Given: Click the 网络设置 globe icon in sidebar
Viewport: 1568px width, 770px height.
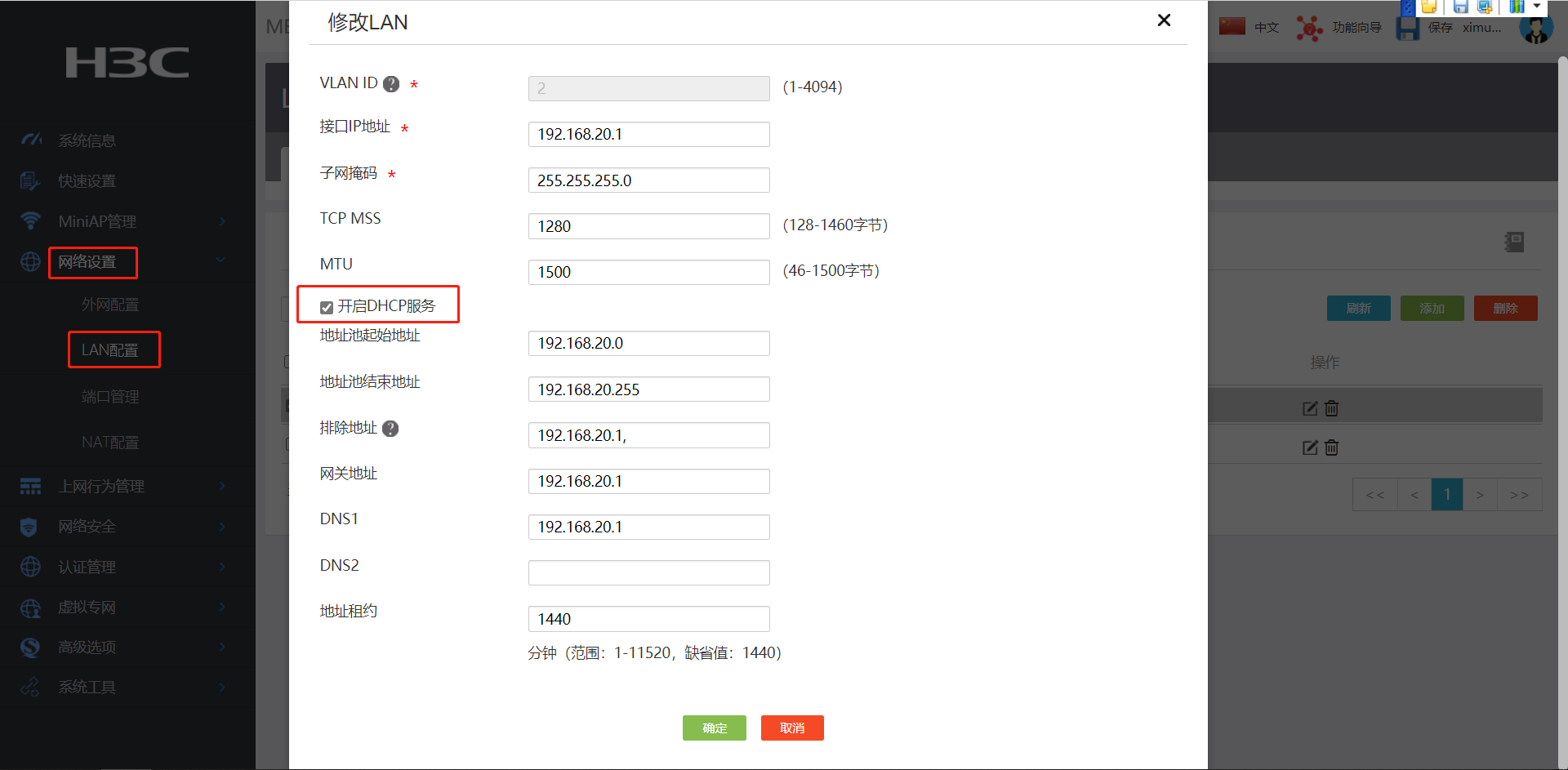Looking at the screenshot, I should pos(30,261).
